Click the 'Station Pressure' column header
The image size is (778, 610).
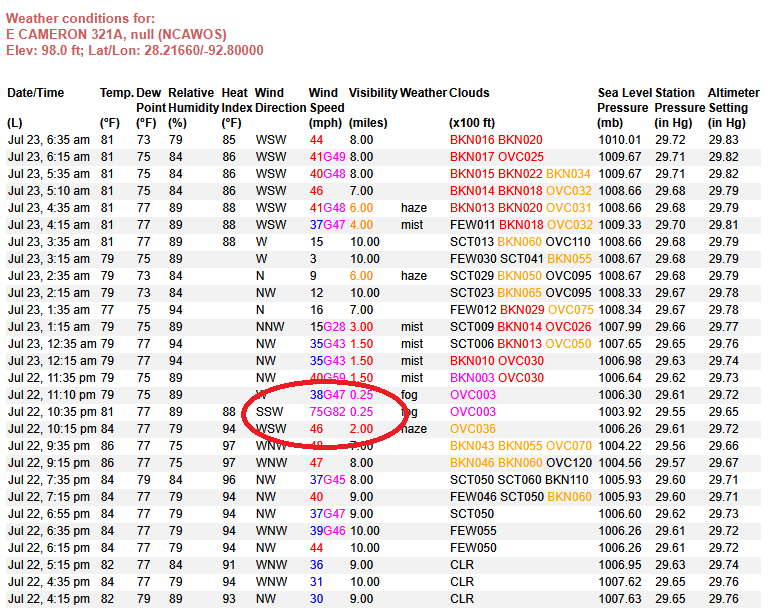(680, 100)
